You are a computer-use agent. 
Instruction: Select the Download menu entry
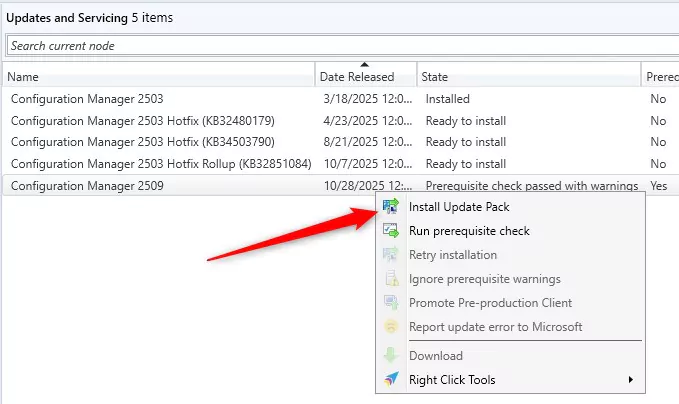coord(511,356)
